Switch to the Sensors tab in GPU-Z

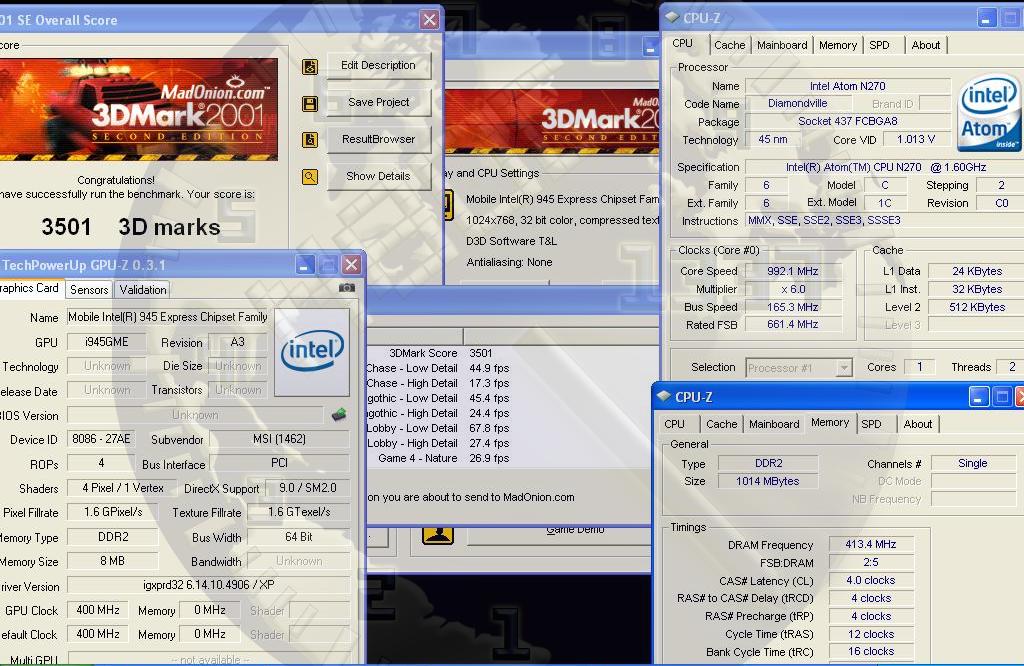(x=89, y=290)
